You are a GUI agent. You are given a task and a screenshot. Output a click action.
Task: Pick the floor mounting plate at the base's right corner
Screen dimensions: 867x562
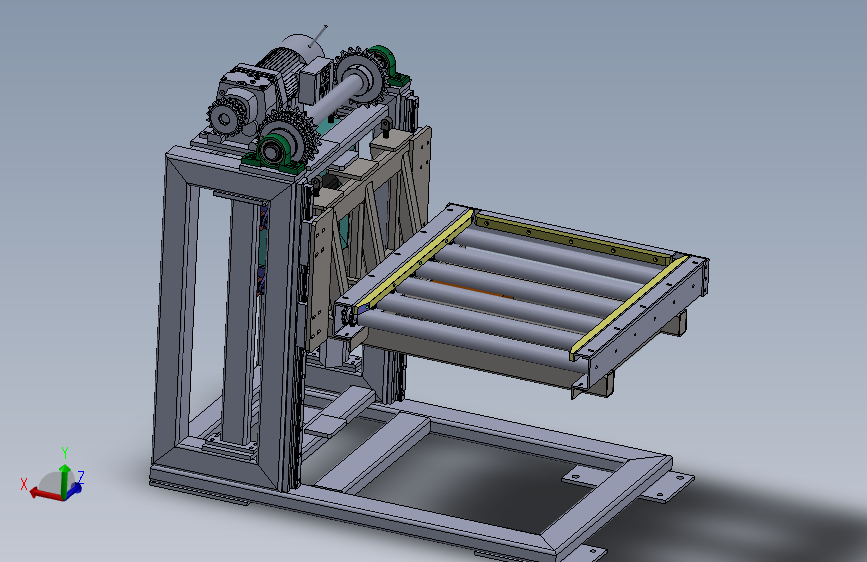(x=667, y=487)
